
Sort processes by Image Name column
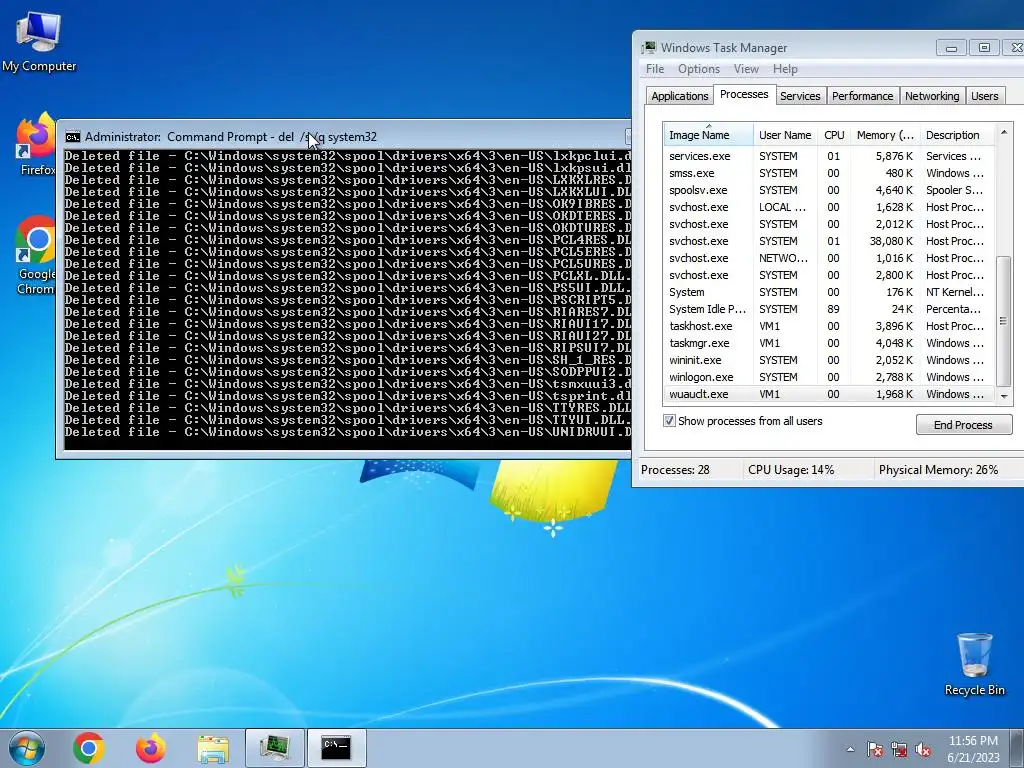(x=708, y=135)
